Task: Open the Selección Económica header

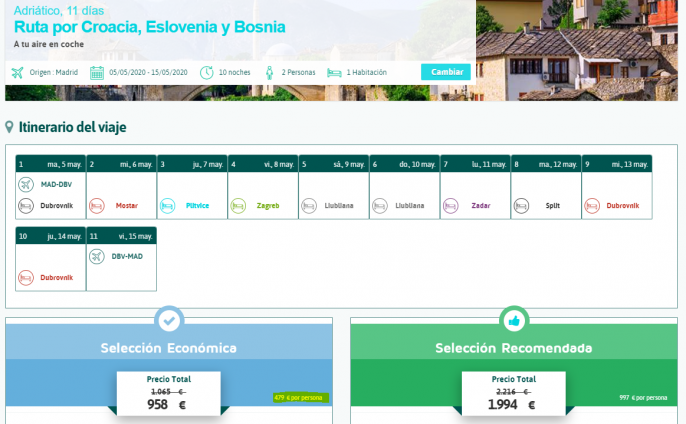Action: (x=168, y=348)
